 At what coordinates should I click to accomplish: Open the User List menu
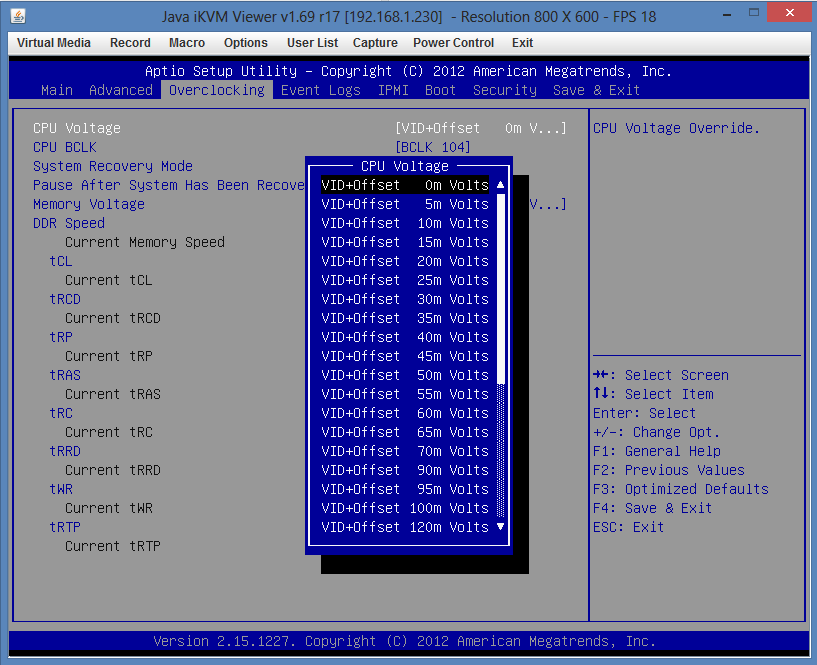[312, 43]
